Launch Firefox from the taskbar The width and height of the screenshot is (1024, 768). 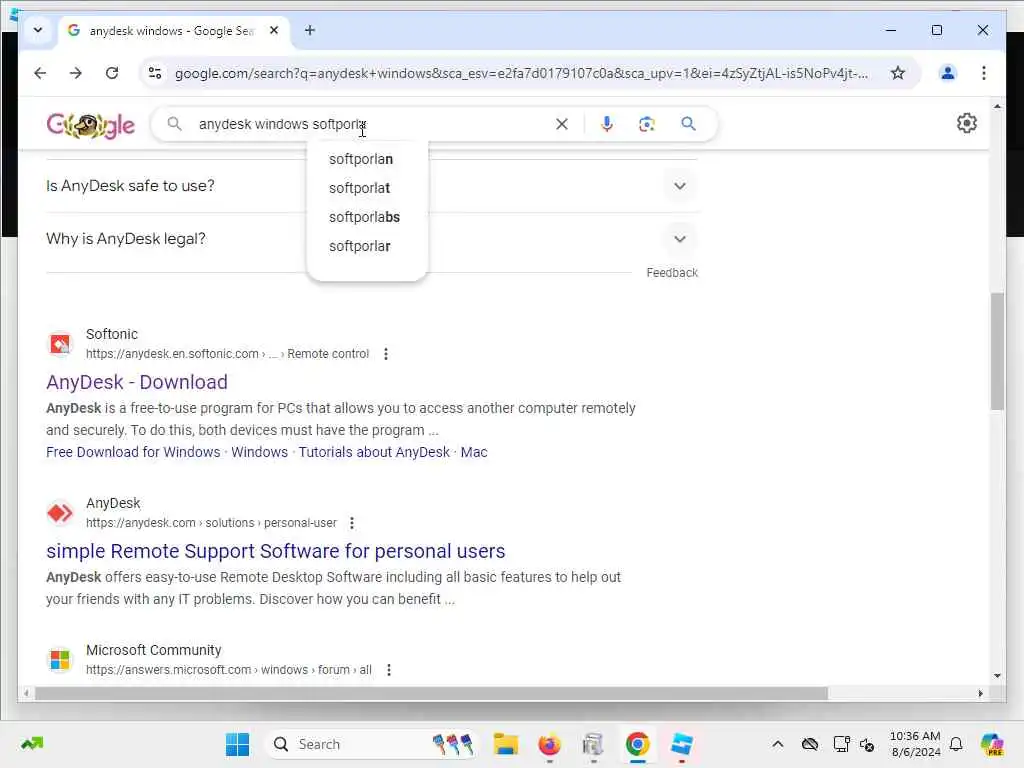(x=549, y=744)
